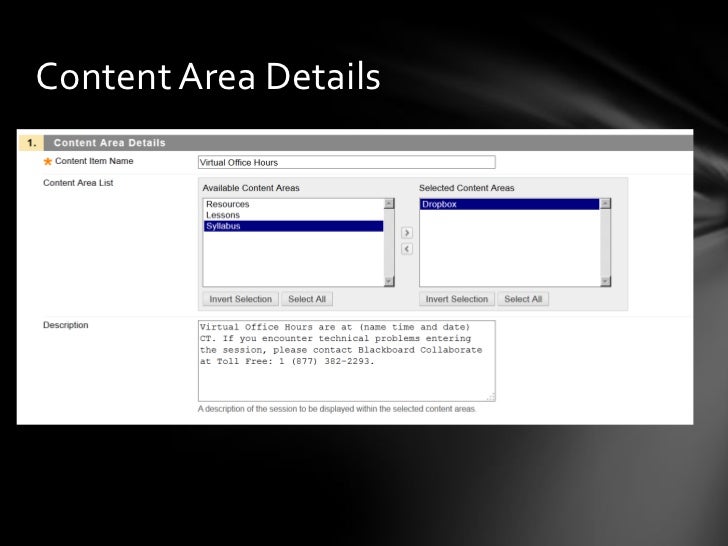This screenshot has height=546, width=728.
Task: Move selection right with the arrow button
Action: point(407,233)
